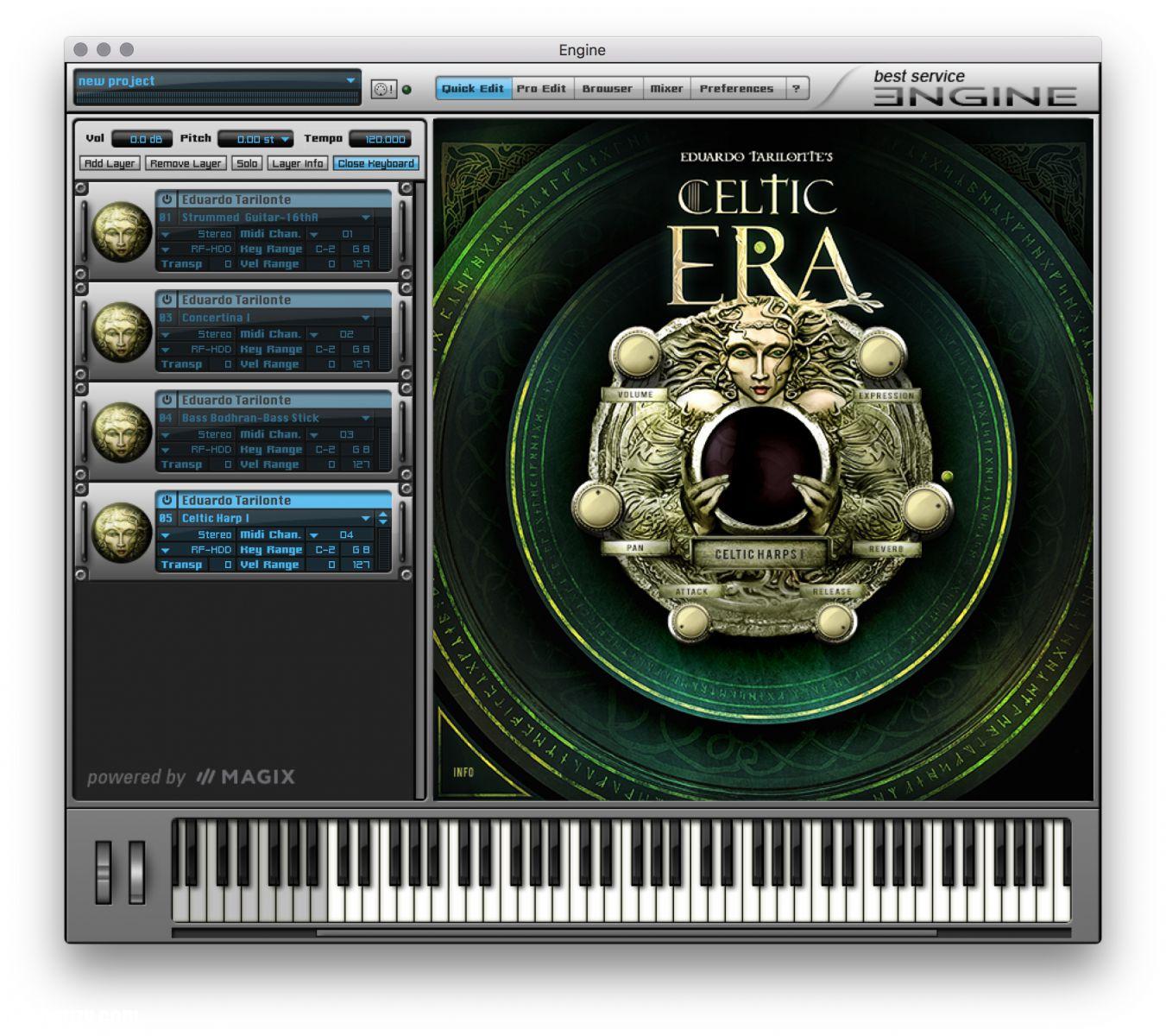
Task: Click the green status LED beside panic button
Action: [x=407, y=89]
